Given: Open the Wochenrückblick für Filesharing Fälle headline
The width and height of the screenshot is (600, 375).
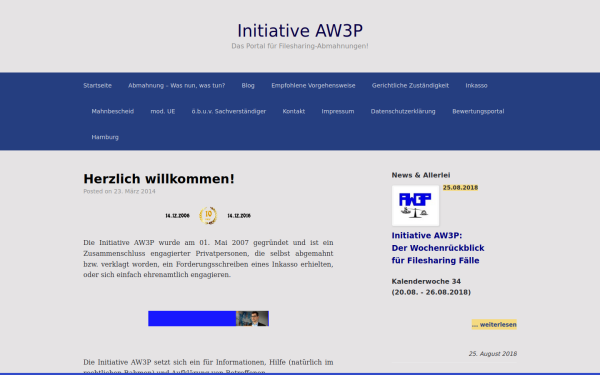Looking at the screenshot, I should tap(438, 248).
